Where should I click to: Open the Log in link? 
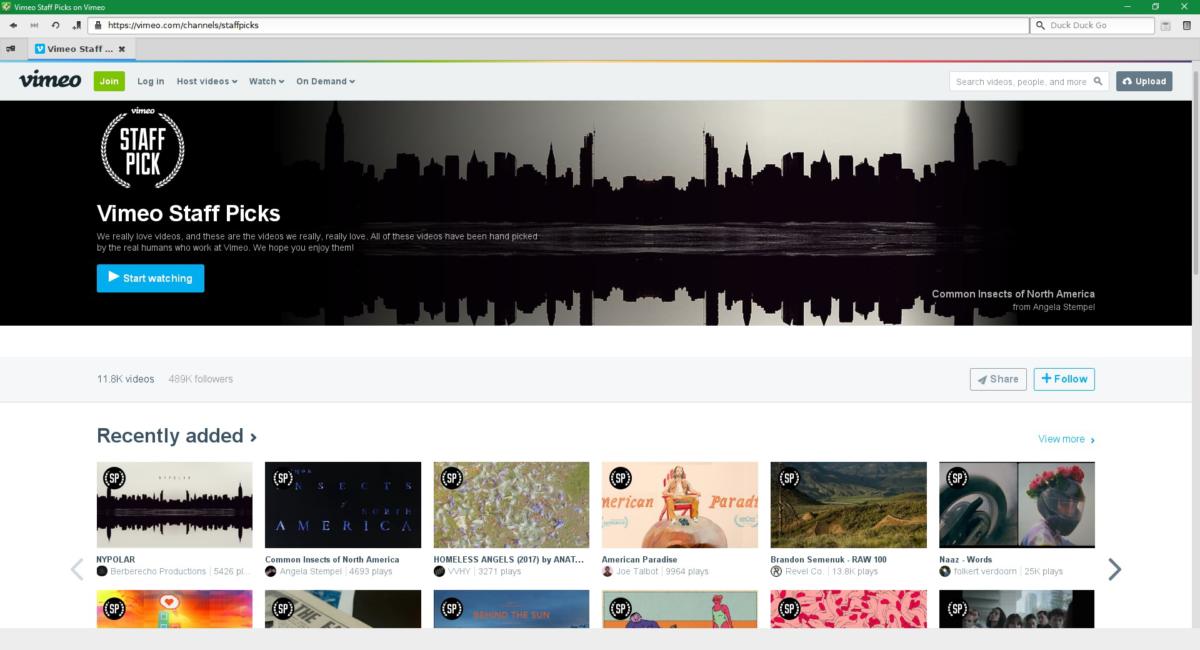[151, 81]
